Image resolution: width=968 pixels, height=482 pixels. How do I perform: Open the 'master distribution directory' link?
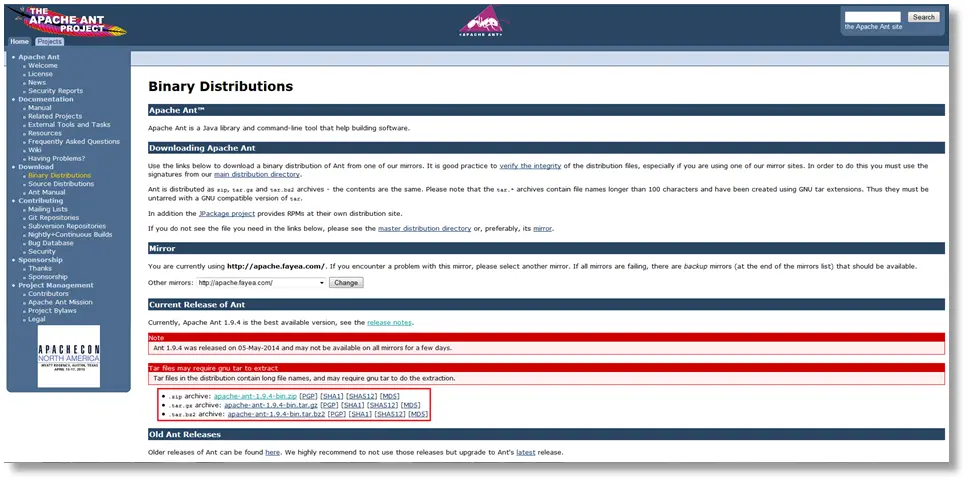[x=425, y=228]
